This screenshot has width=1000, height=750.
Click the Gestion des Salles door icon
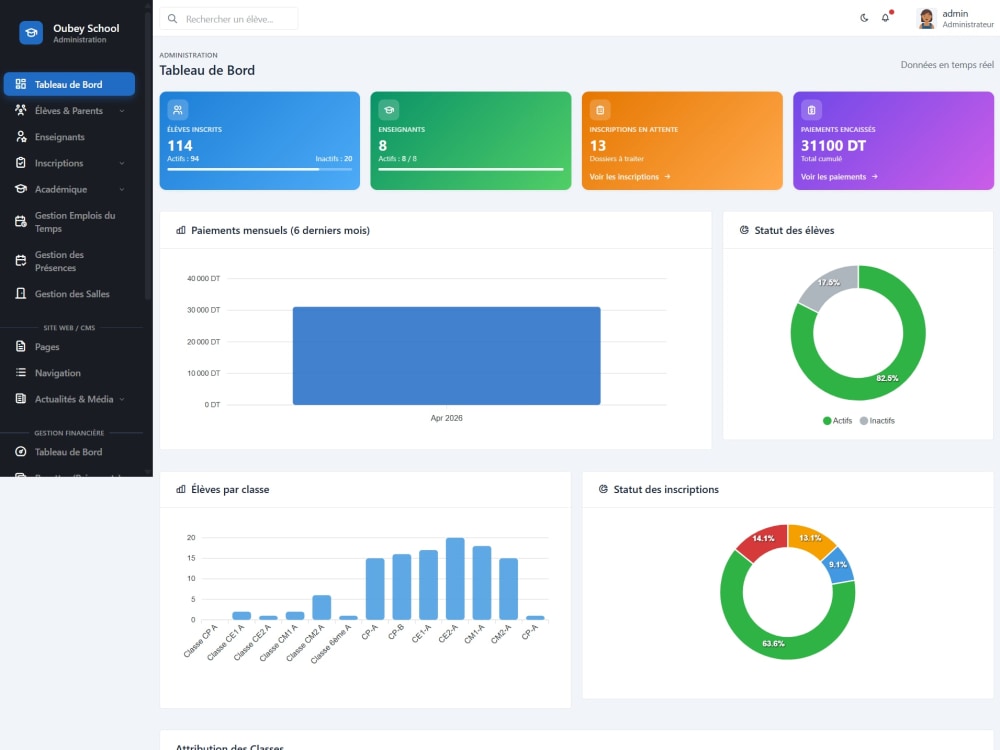coord(20,293)
